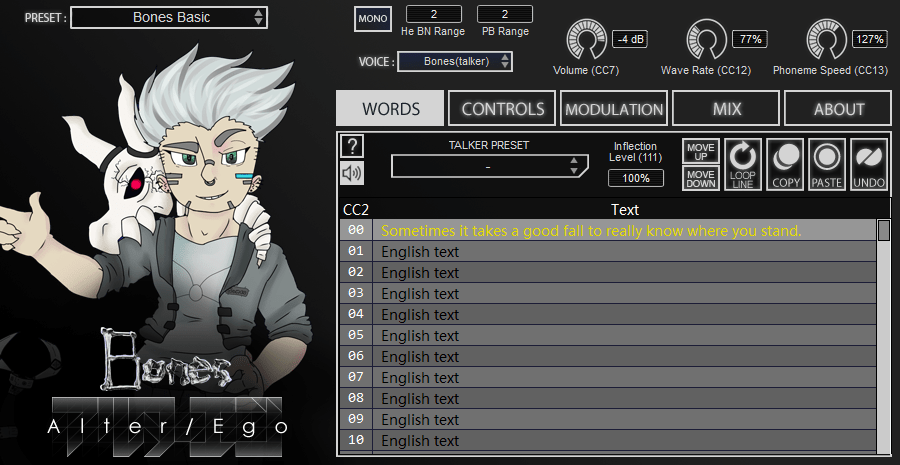Click the Undo icon
This screenshot has width=900, height=465.
tap(869, 164)
